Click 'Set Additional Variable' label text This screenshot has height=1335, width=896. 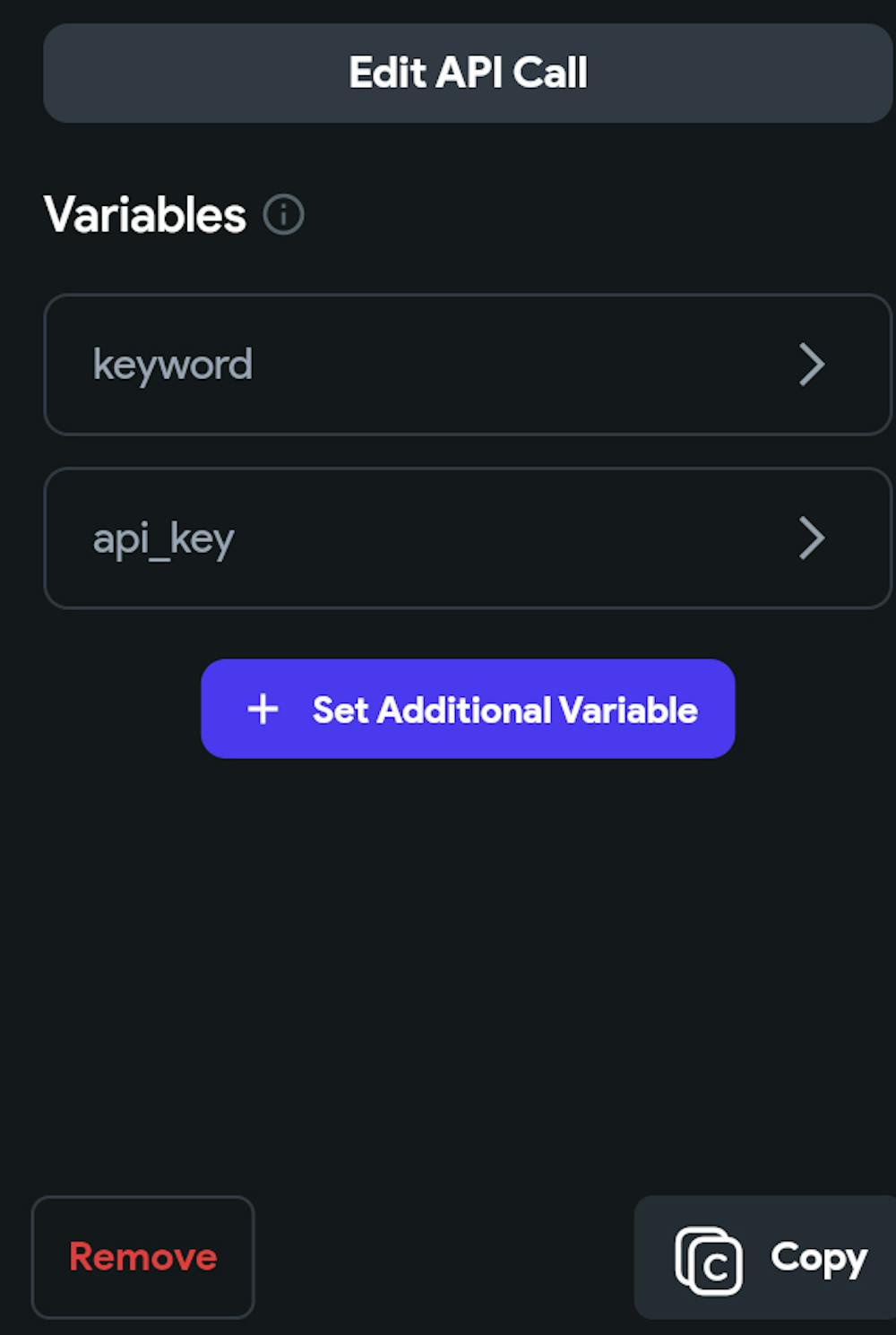click(504, 710)
